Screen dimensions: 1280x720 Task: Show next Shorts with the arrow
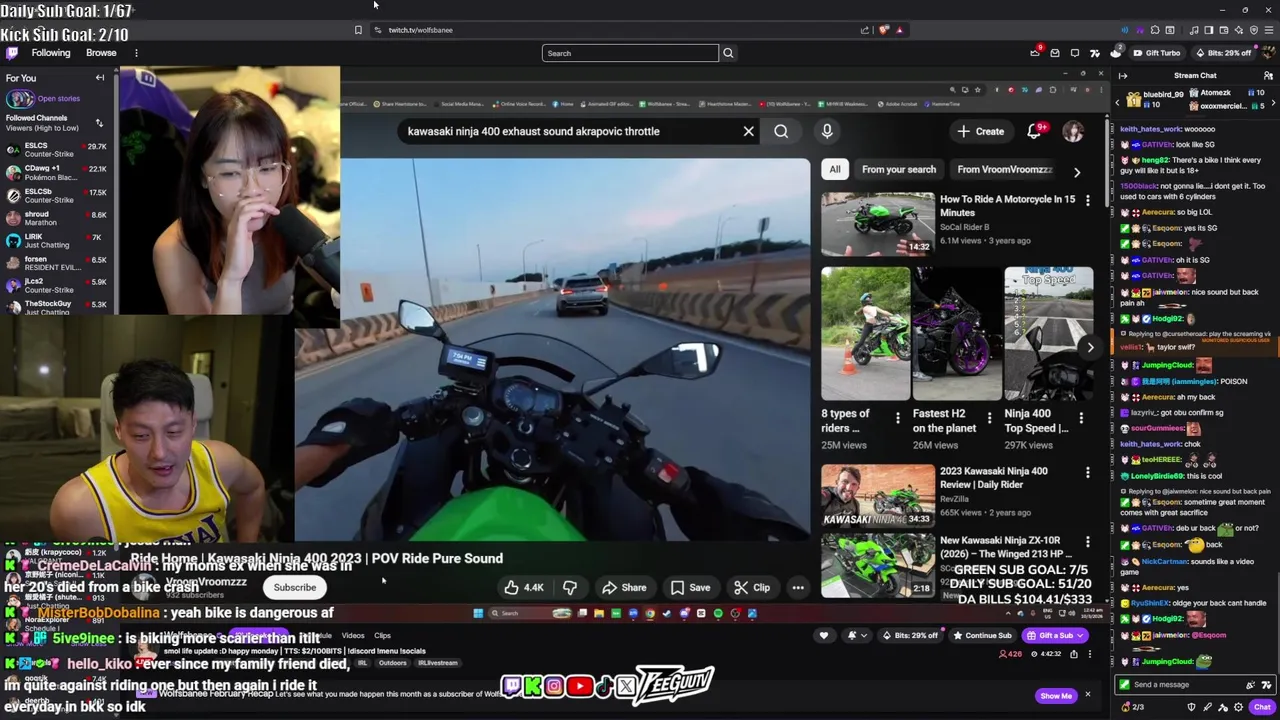pos(1090,347)
